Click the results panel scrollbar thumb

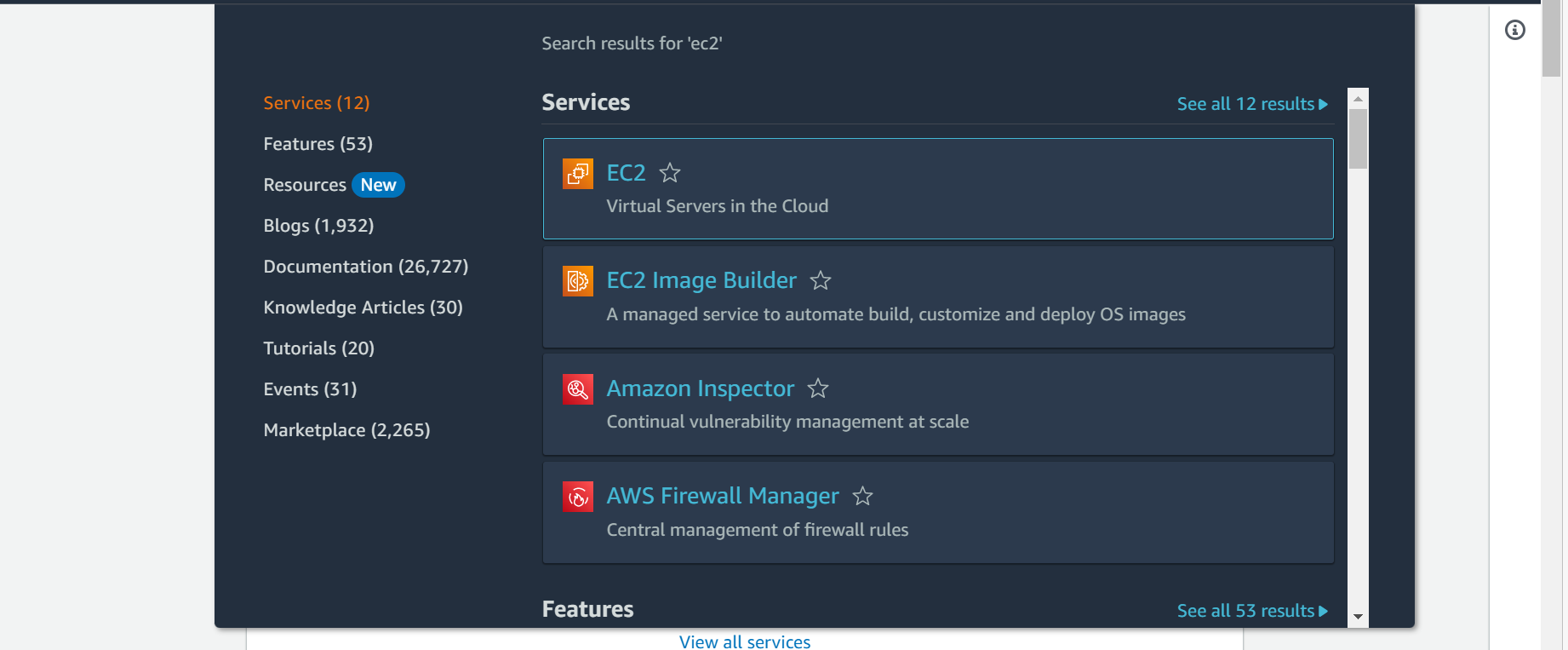click(1358, 139)
